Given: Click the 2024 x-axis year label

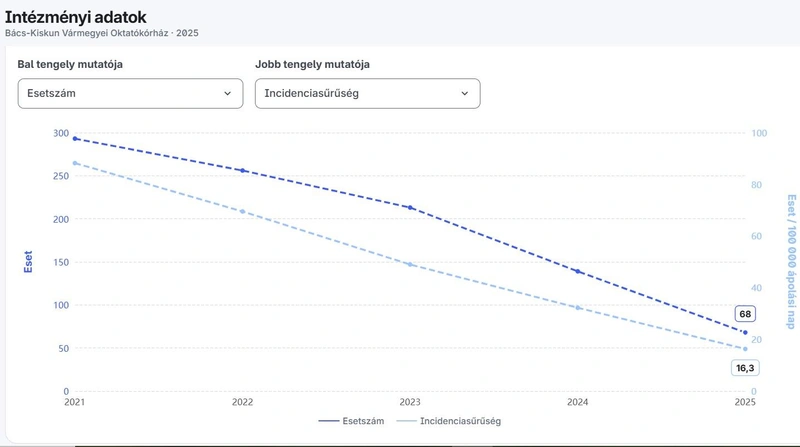Looking at the screenshot, I should (x=578, y=402).
